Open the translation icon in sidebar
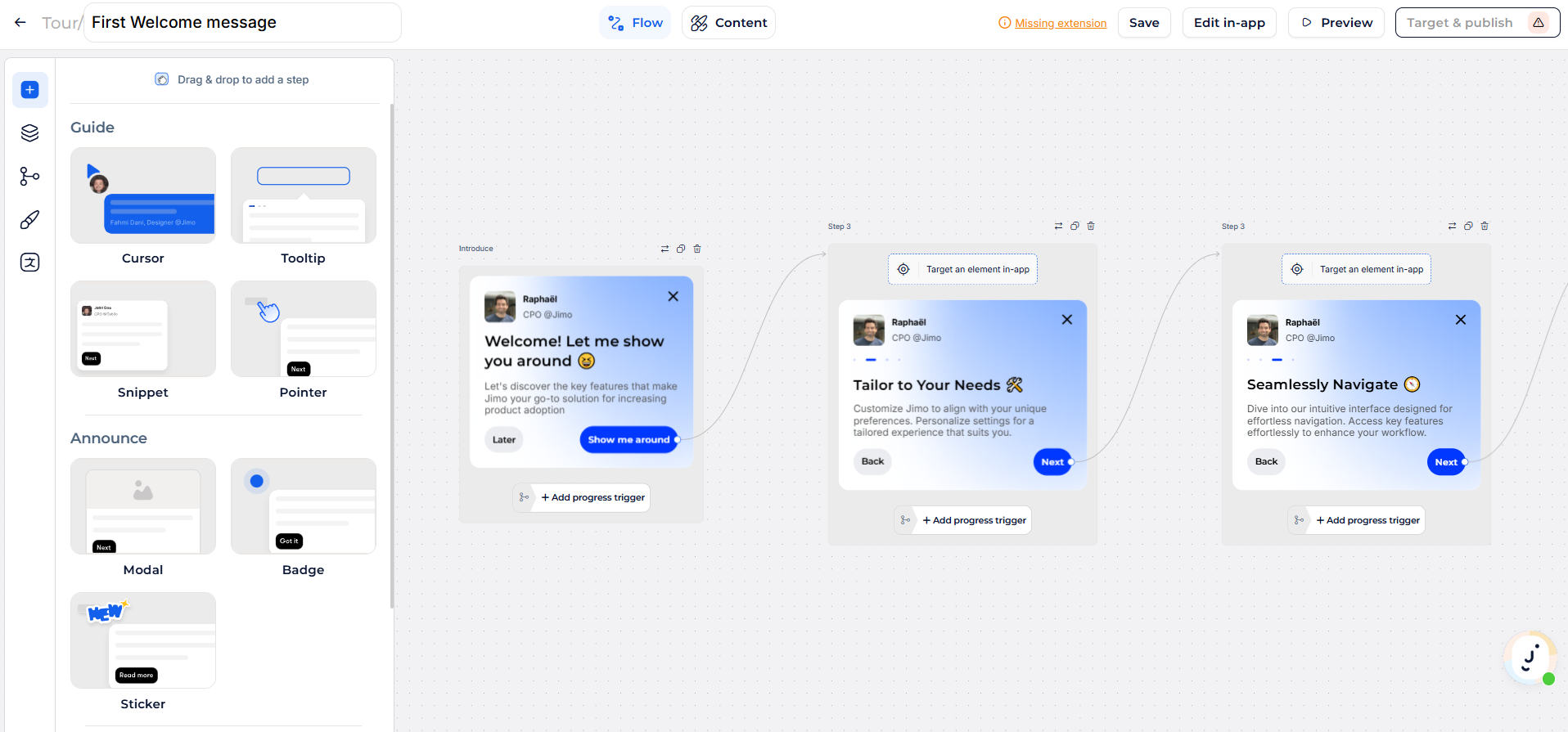The width and height of the screenshot is (1568, 732). pyautogui.click(x=29, y=263)
